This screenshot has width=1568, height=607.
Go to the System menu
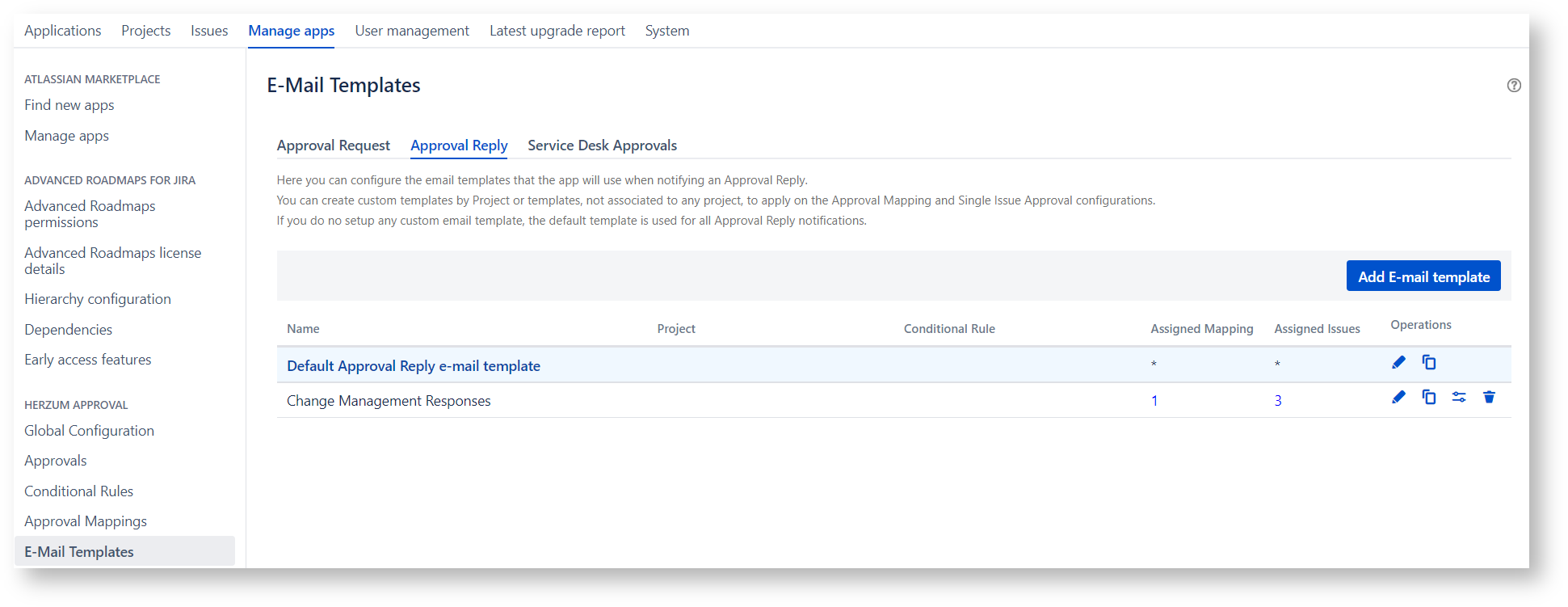666,31
